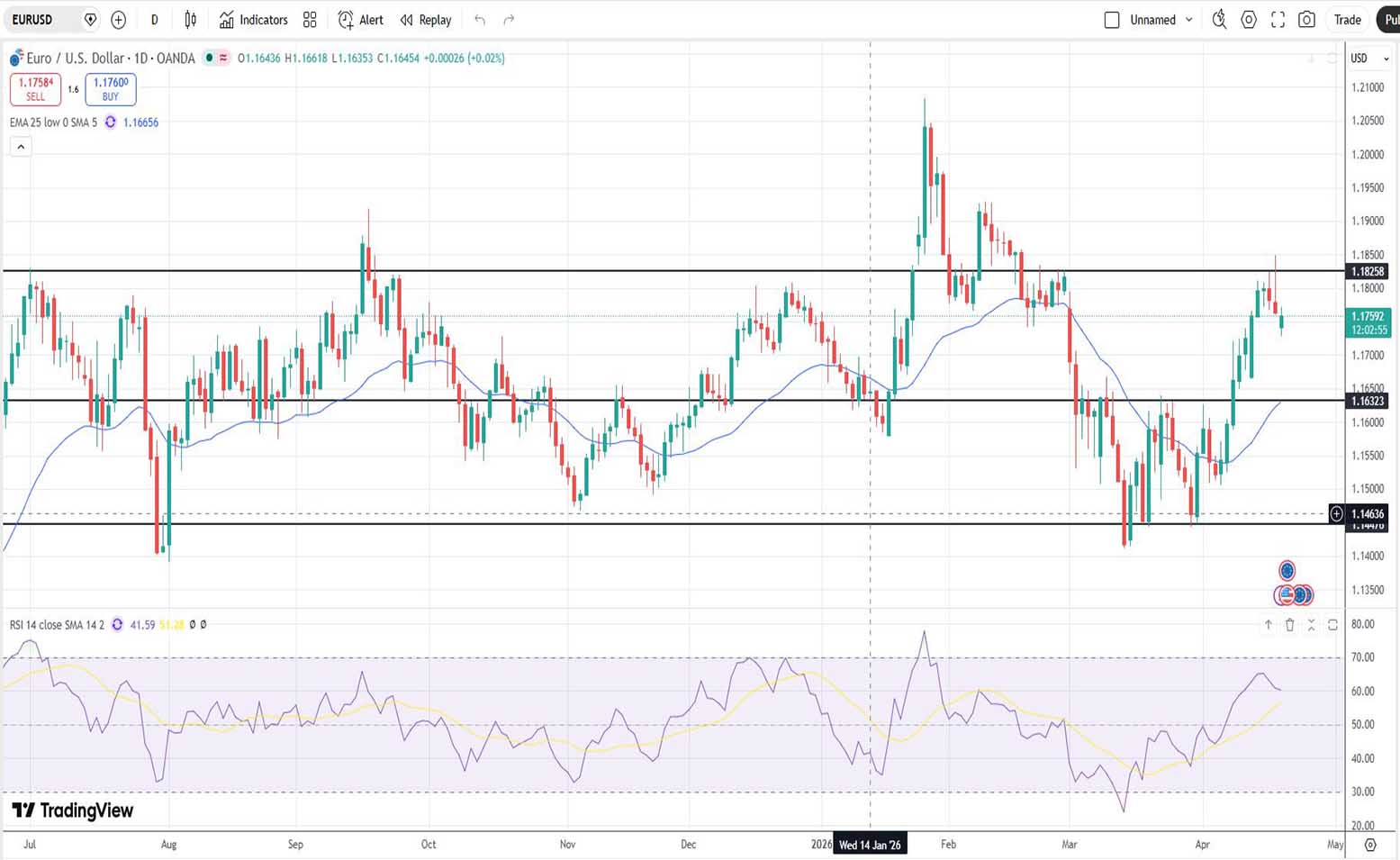Toggle the layout select checkbox beside Unnamed
Screen dimensions: 1400x860
(x=1112, y=20)
